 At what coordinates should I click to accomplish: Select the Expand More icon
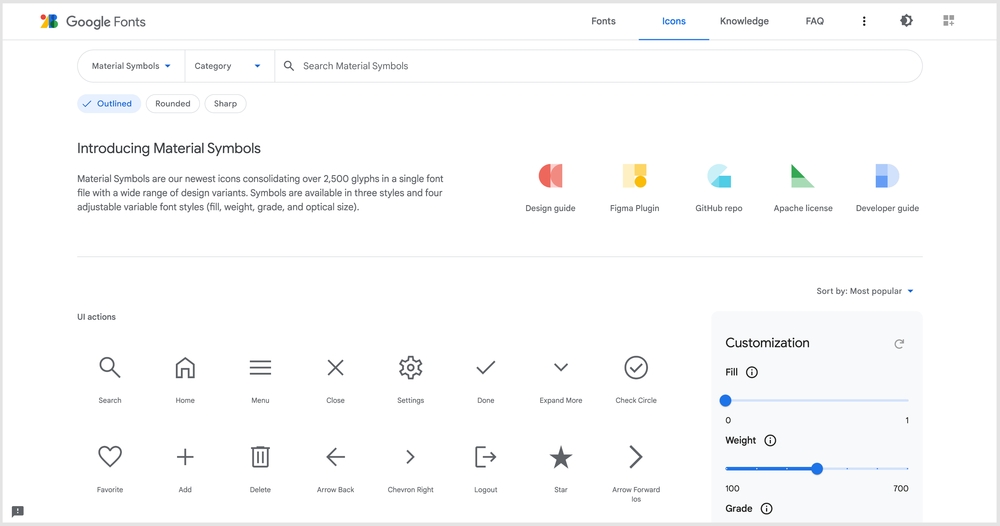point(561,367)
